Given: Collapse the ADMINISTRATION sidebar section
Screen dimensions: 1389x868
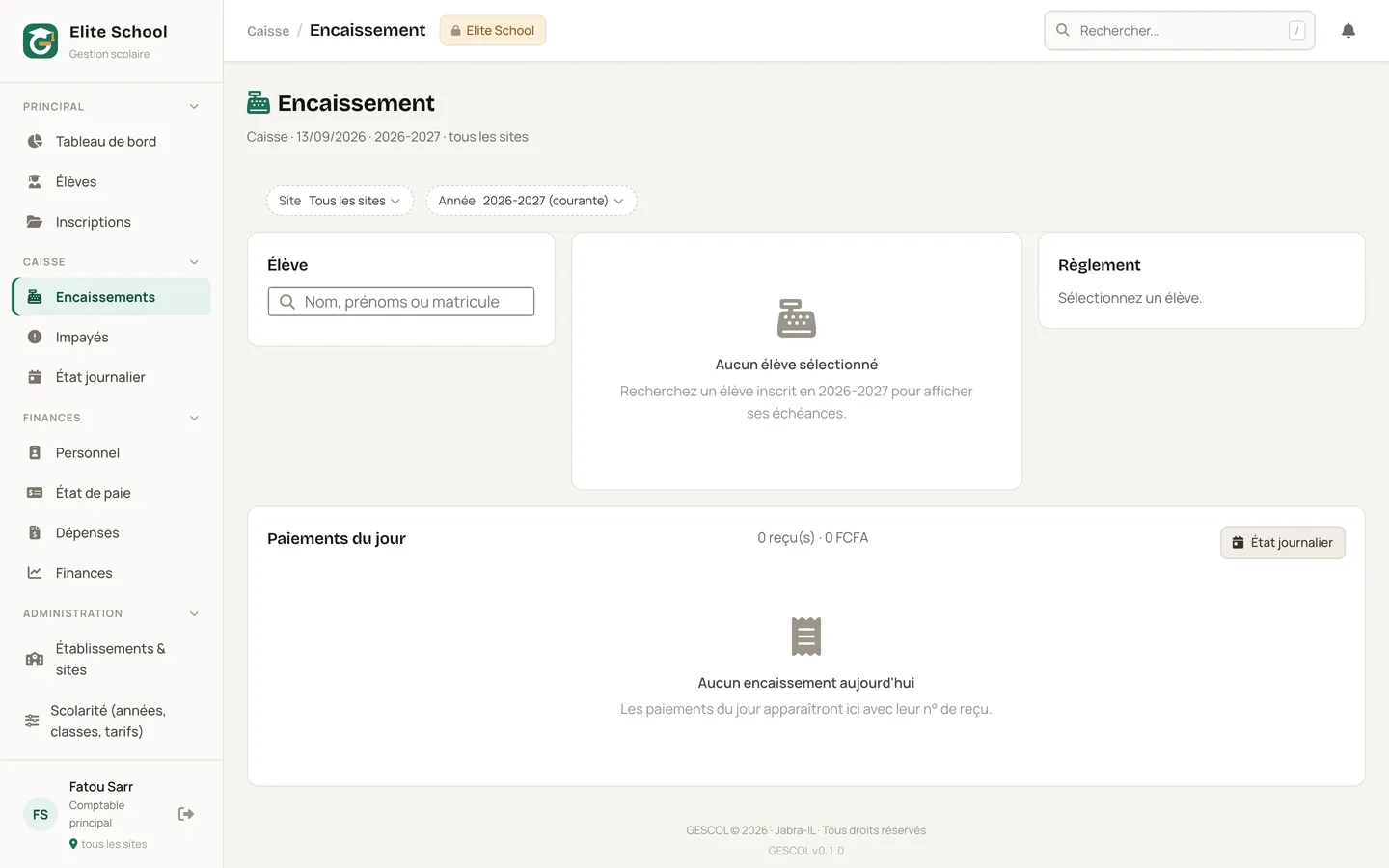Looking at the screenshot, I should pyautogui.click(x=194, y=614).
